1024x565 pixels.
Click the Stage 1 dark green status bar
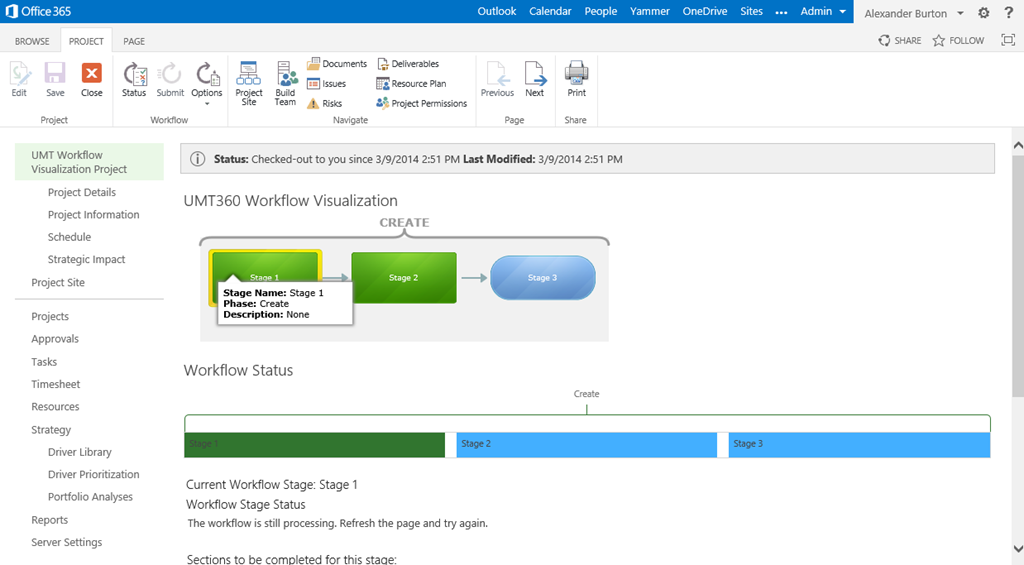tap(314, 444)
